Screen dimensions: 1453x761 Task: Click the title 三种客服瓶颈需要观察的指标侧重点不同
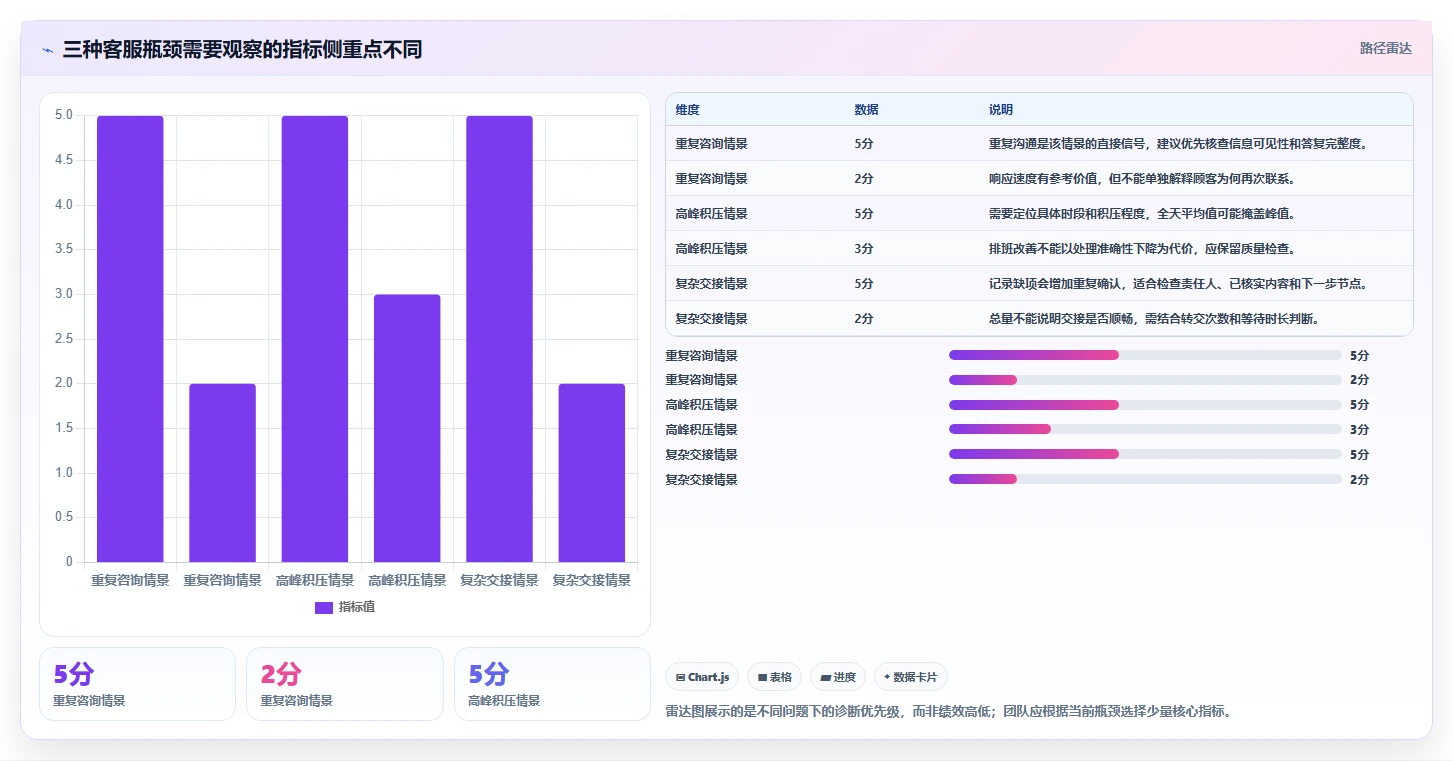point(242,49)
